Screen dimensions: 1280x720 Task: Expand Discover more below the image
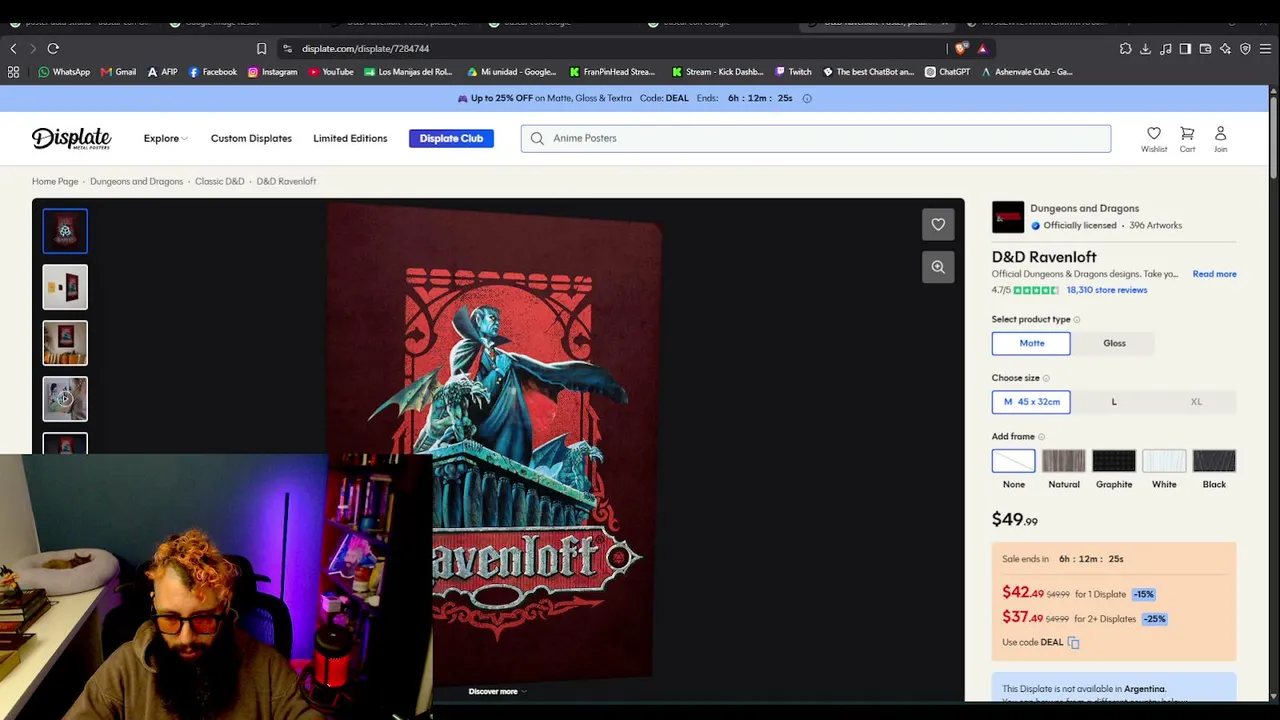[497, 691]
